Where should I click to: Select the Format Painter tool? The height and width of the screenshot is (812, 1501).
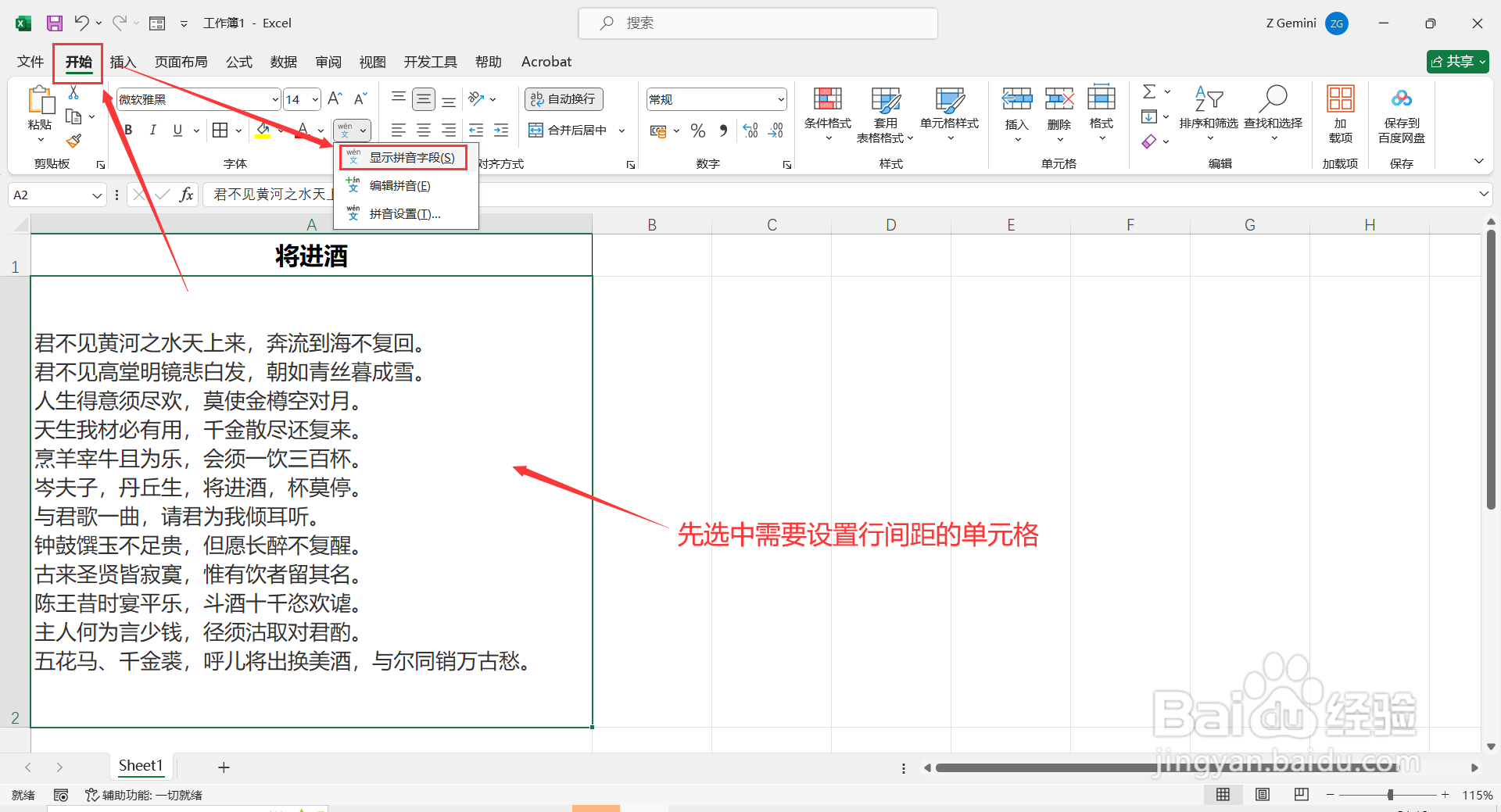pos(74,141)
